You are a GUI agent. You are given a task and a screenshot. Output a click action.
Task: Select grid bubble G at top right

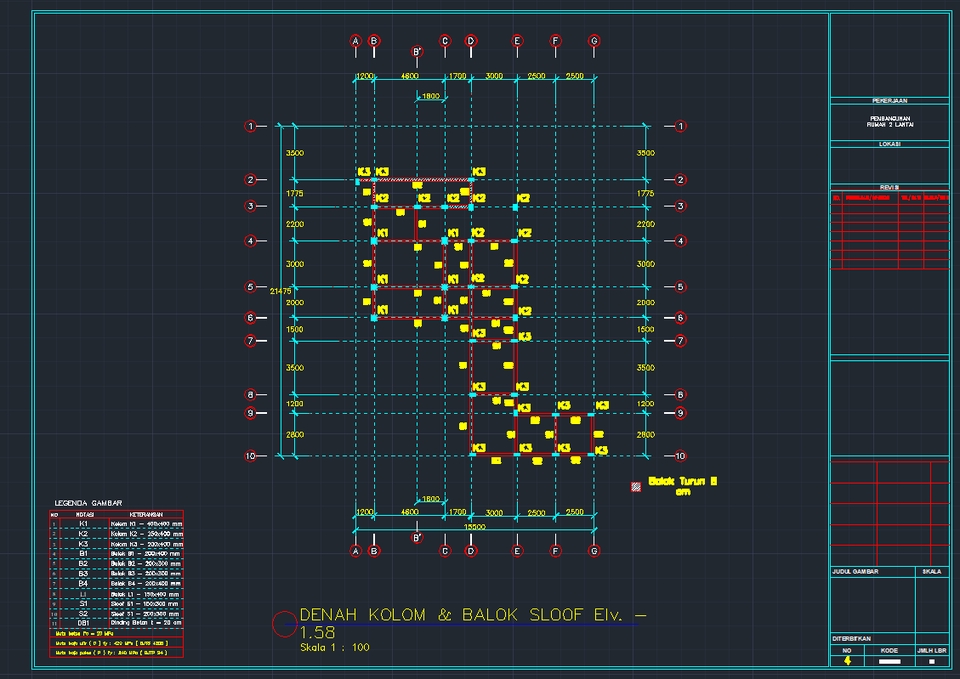pos(594,42)
